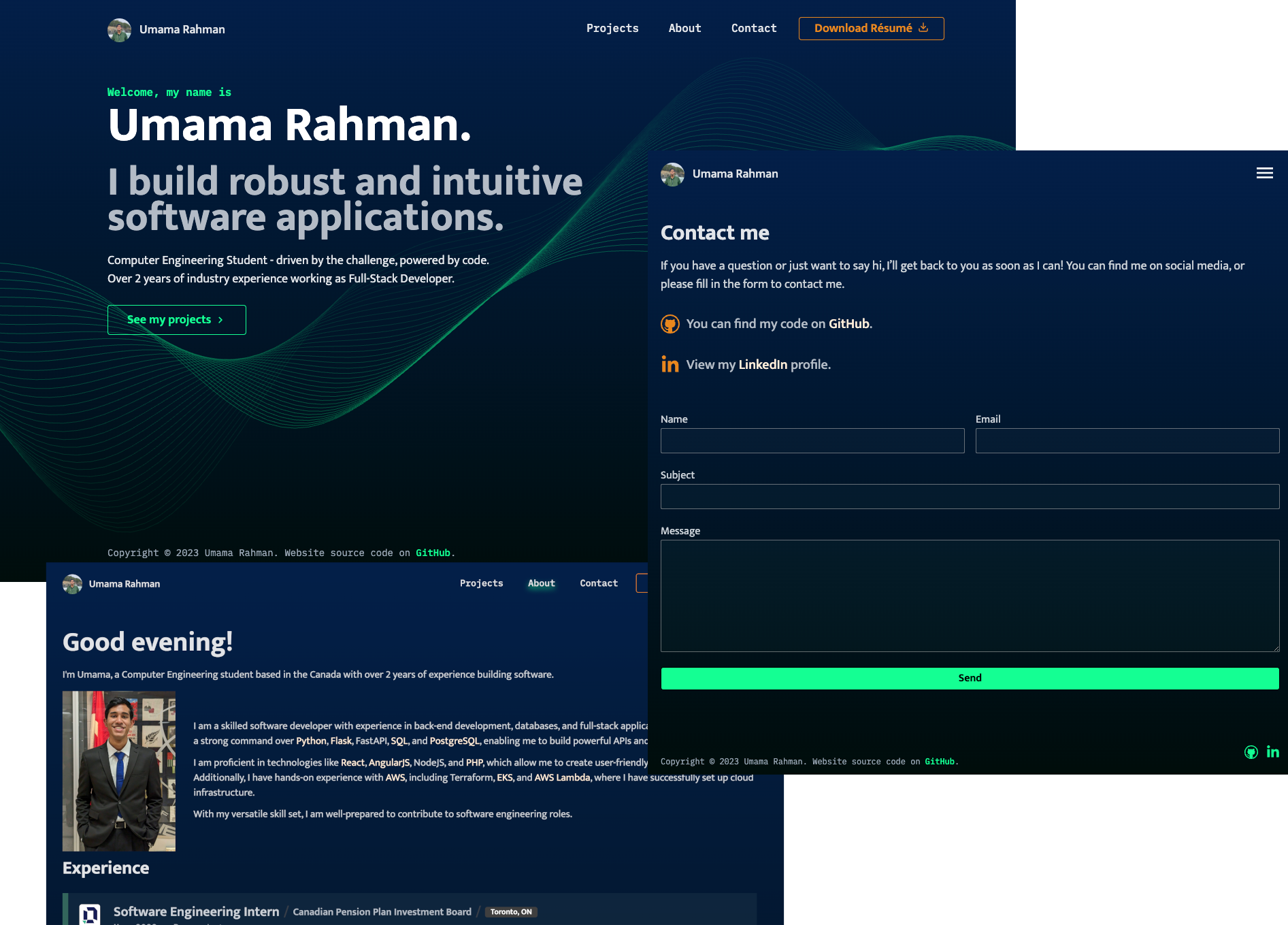Click the Download Résumé button
This screenshot has width=1288, height=925.
point(871,29)
